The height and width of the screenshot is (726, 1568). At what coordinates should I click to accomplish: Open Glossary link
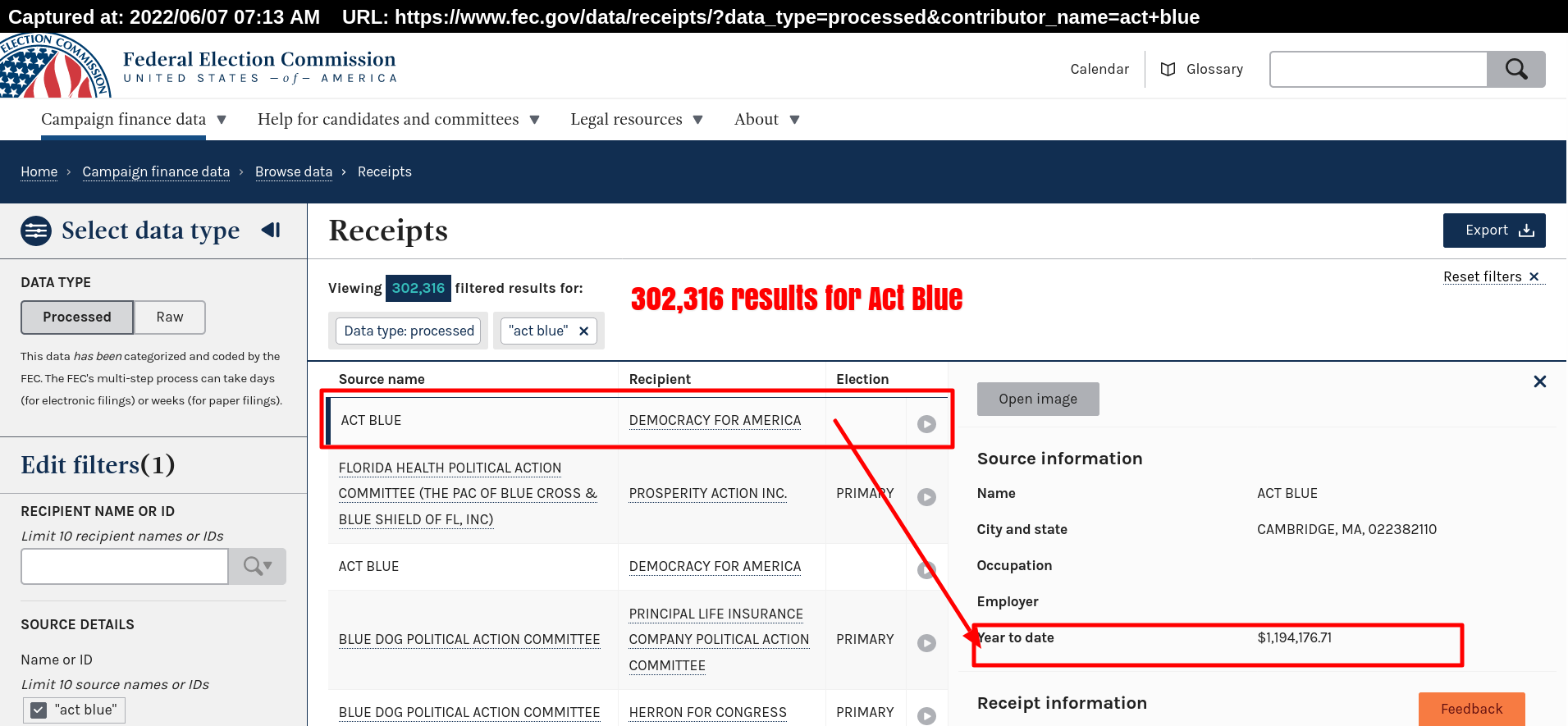tap(1214, 69)
